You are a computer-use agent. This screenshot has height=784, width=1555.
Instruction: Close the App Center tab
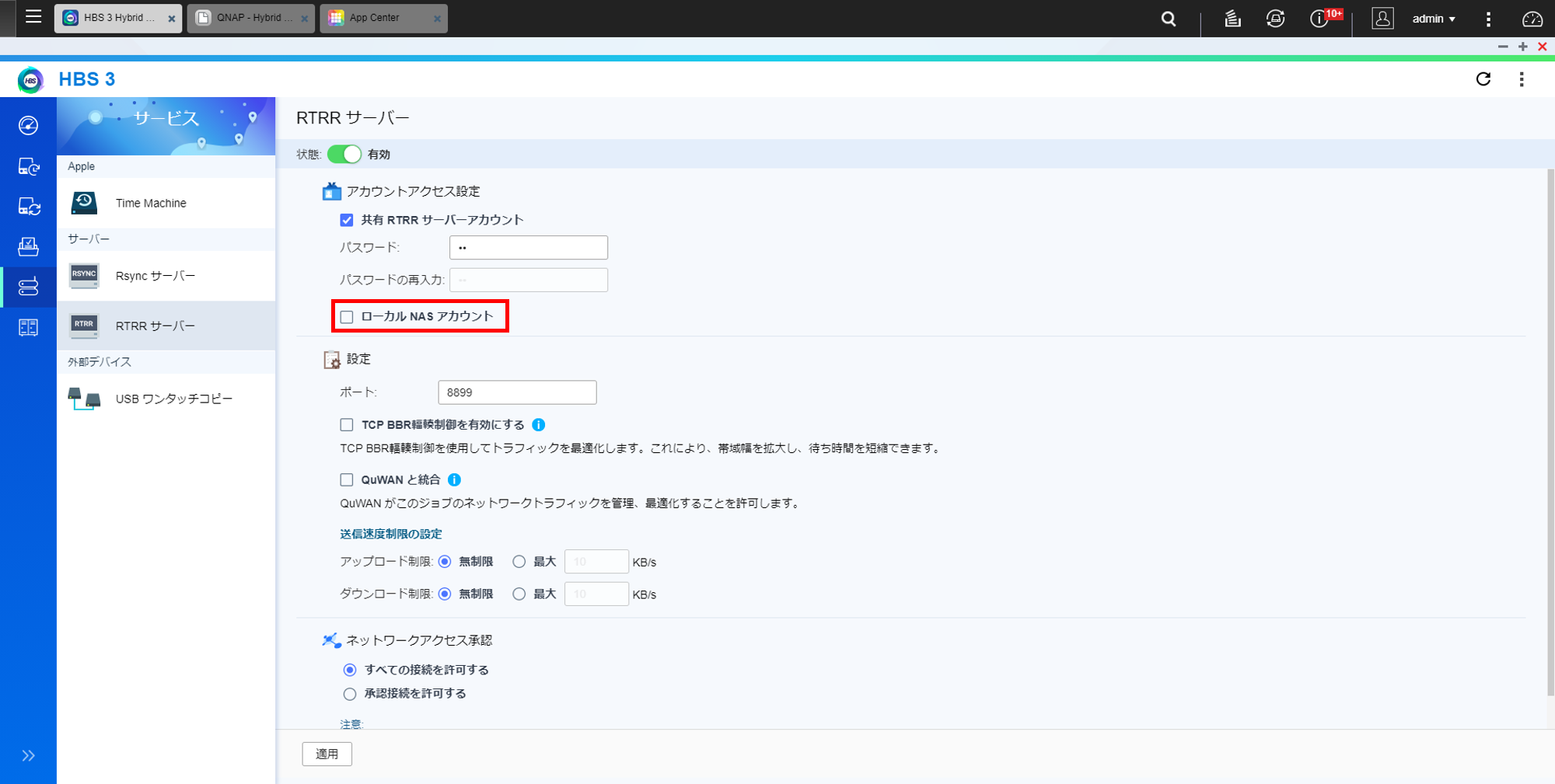click(437, 19)
